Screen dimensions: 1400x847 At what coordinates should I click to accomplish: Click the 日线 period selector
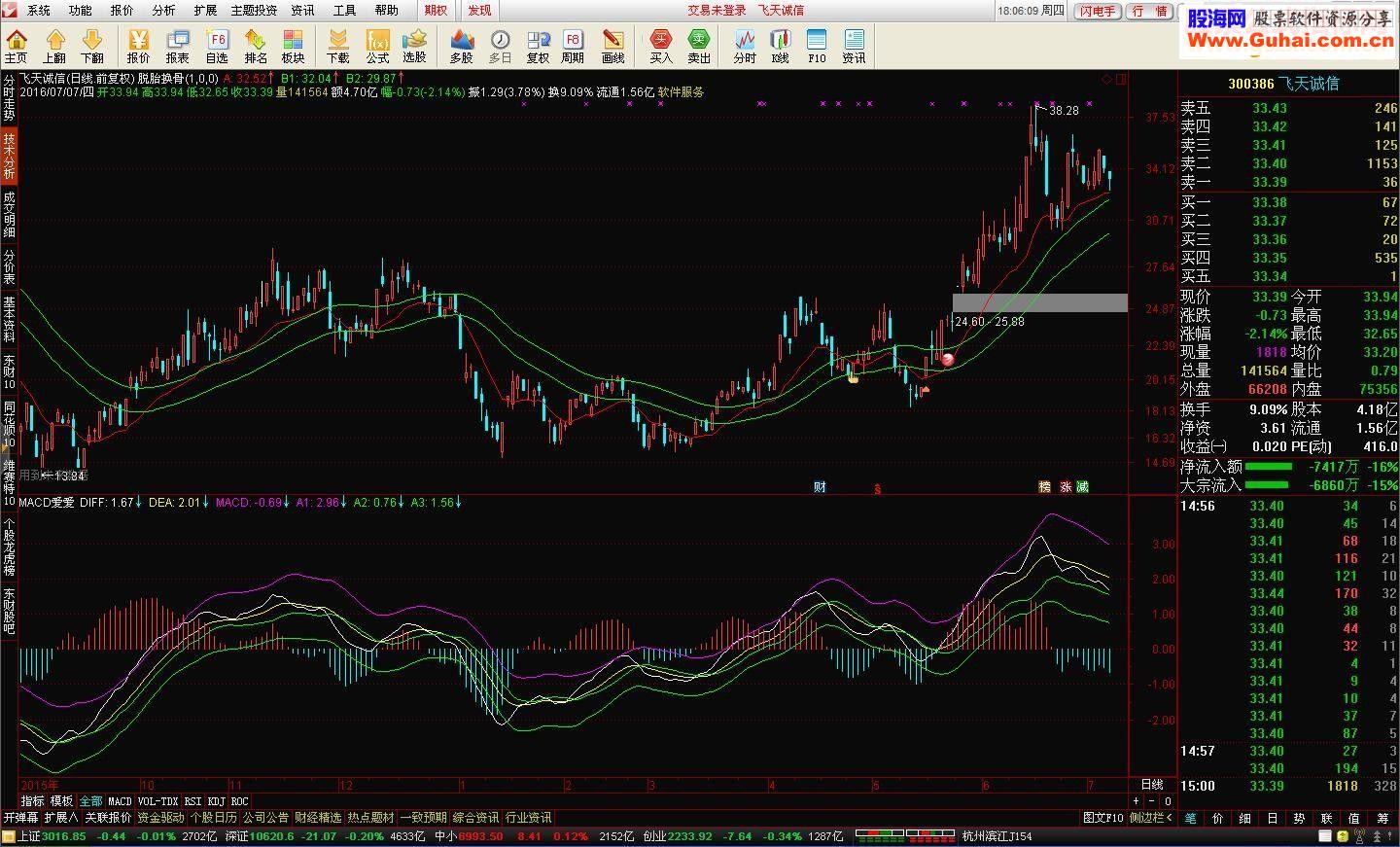(1152, 784)
